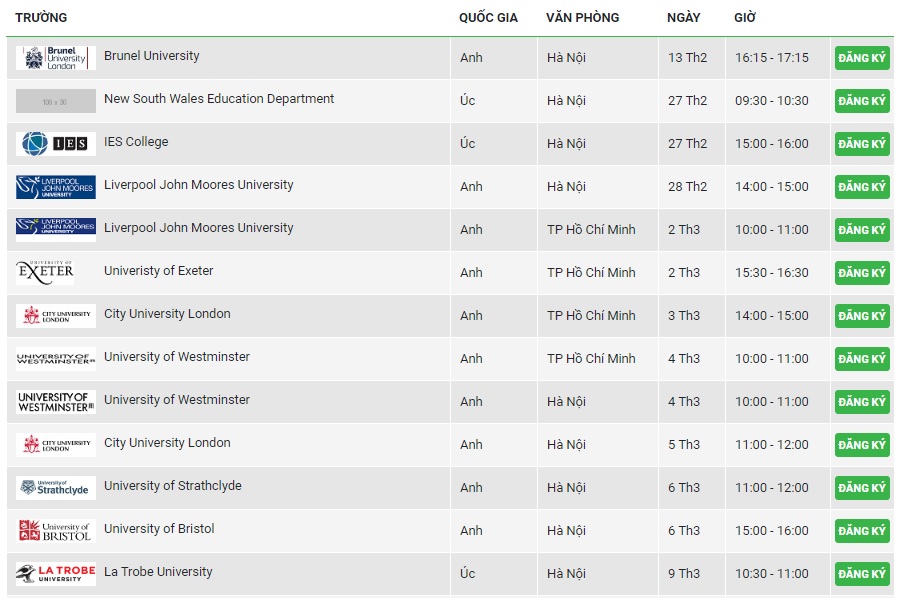Click Đăng Ký for IES College
This screenshot has width=902, height=603.
click(x=862, y=144)
